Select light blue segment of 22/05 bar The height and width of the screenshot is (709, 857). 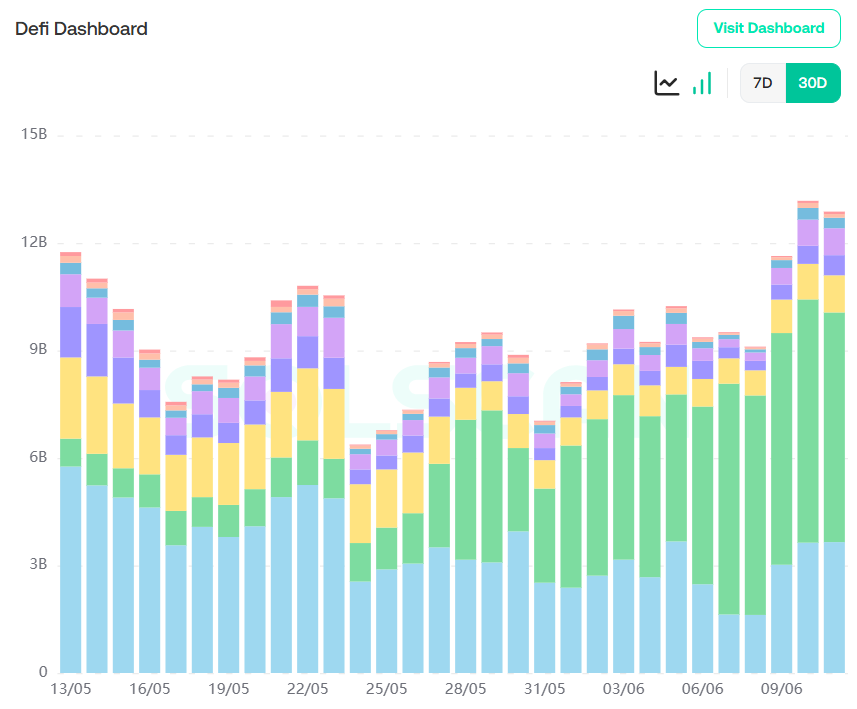pos(308,578)
